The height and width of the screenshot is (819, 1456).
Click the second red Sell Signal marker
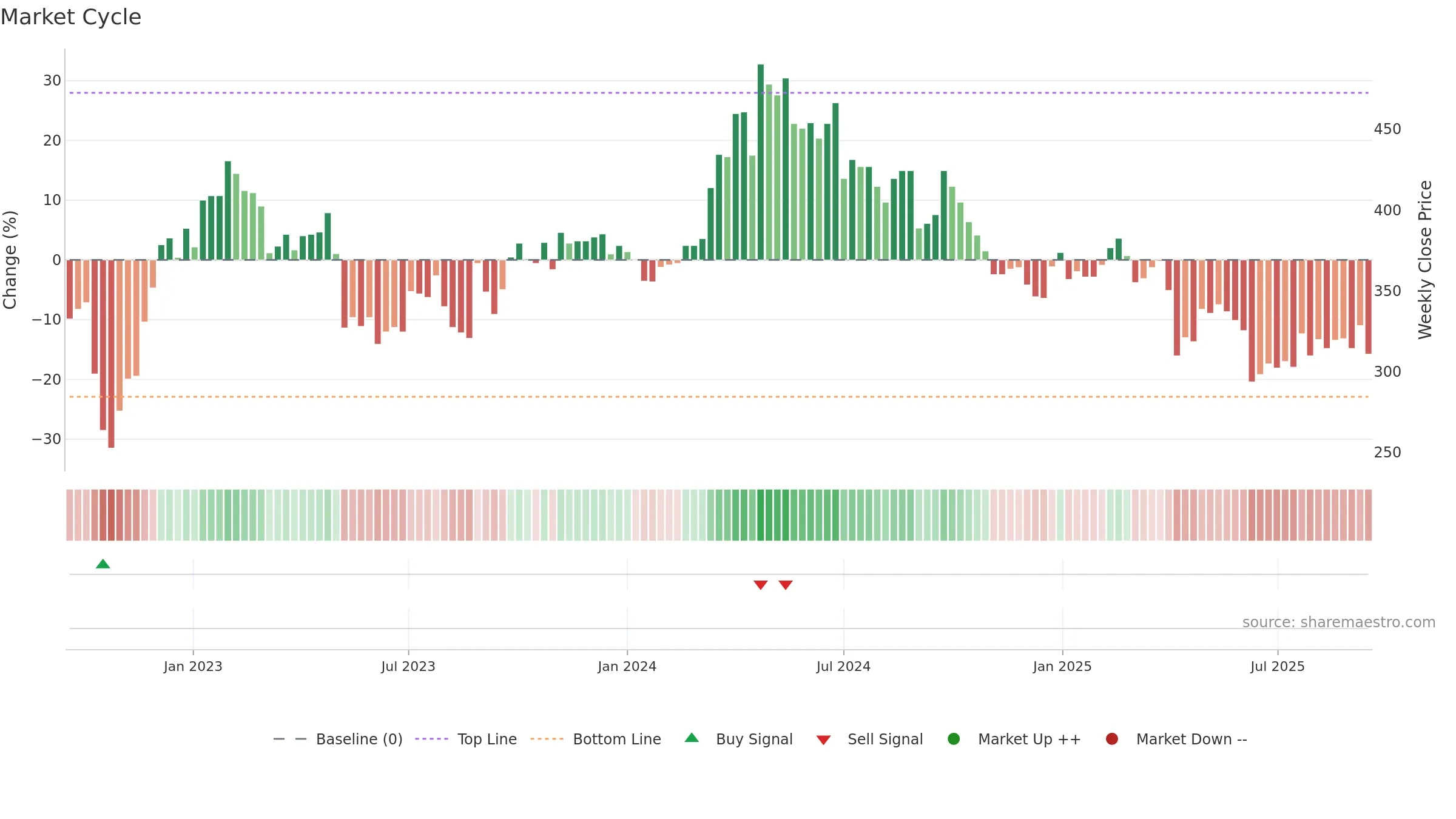click(786, 585)
